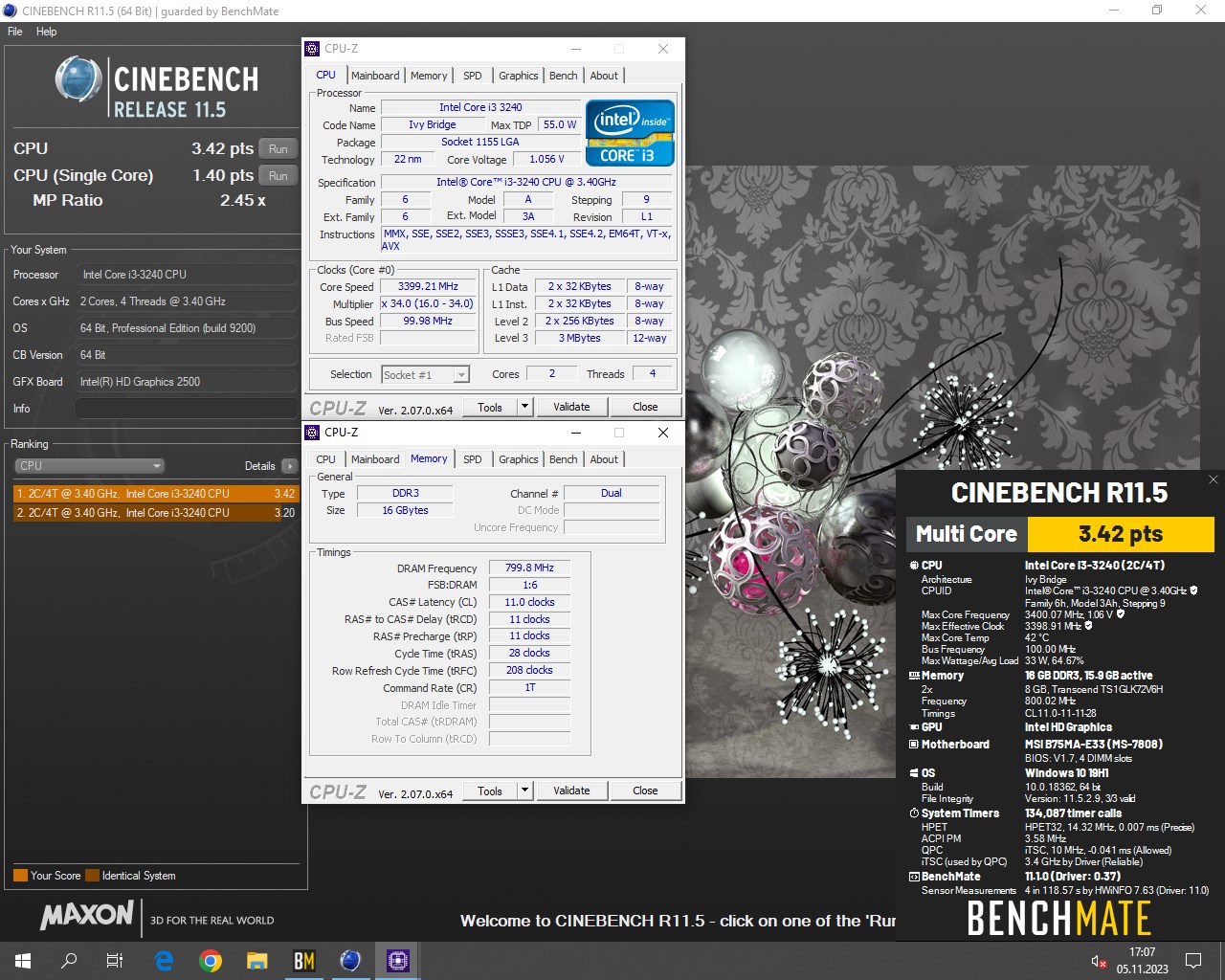Select ranking entry scoring 3.20

[x=156, y=513]
